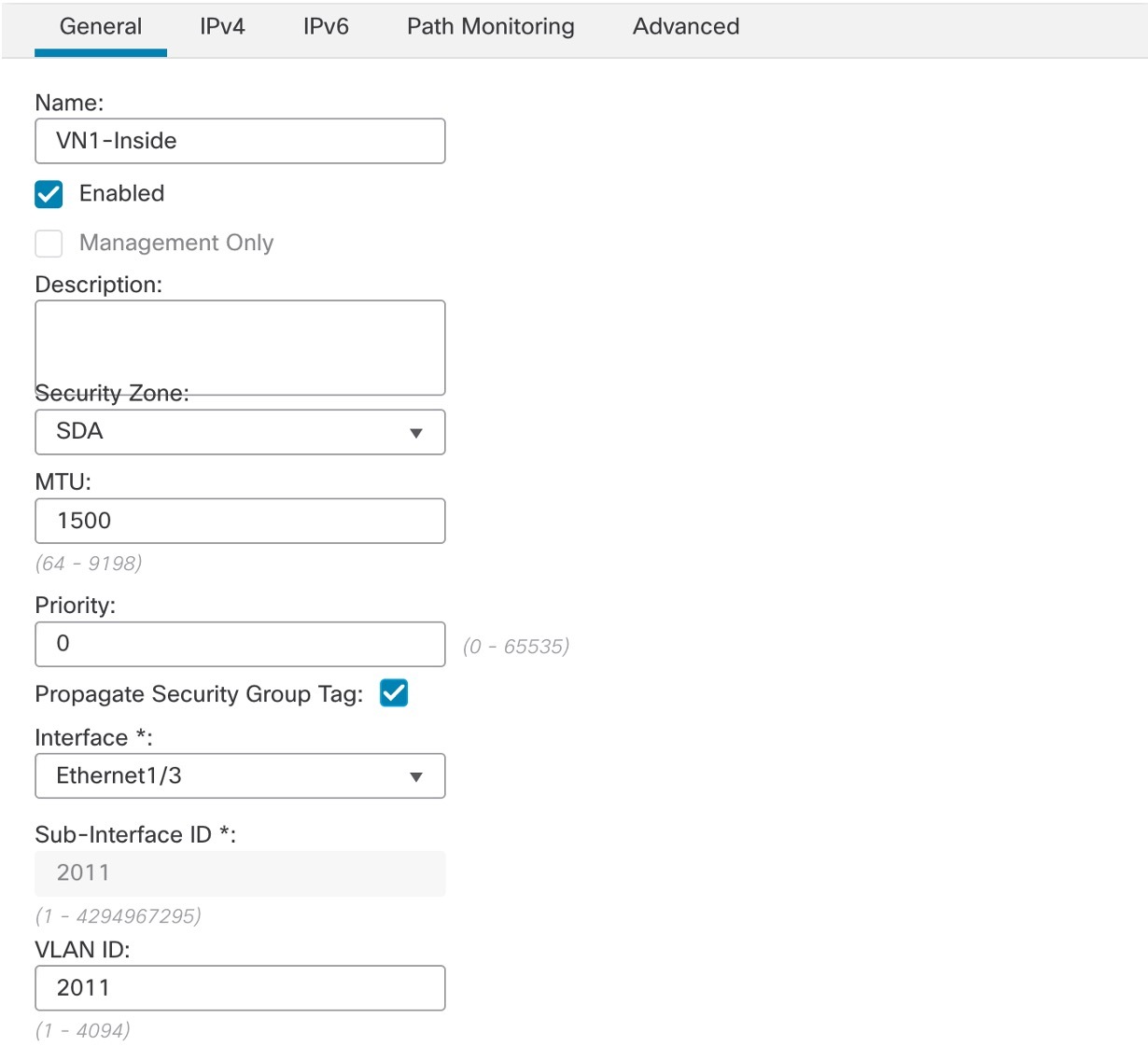Click the Priority input showing 0
This screenshot has width=1148, height=1060.
(x=240, y=644)
